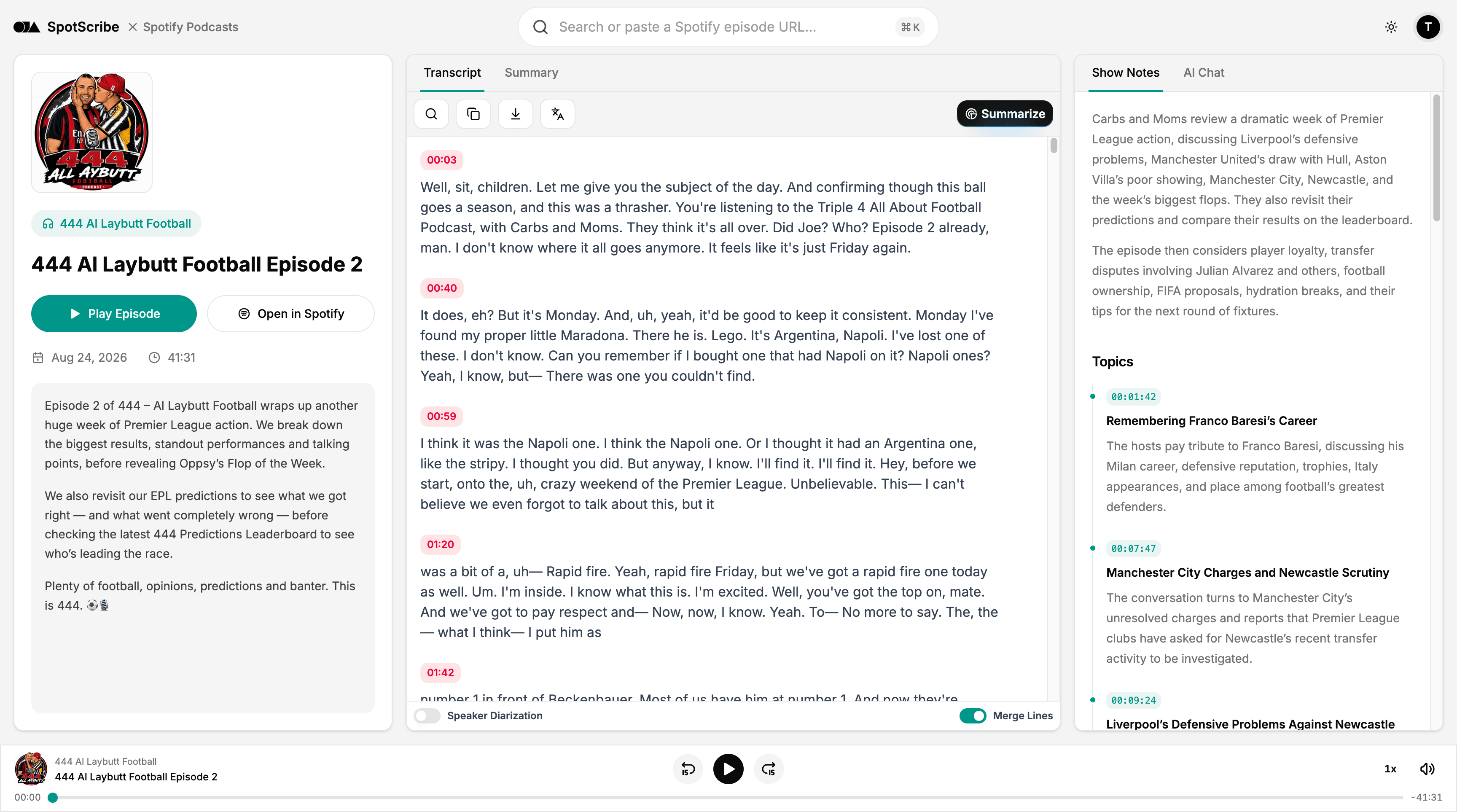Click the episode title in the player bar
Screen dimensions: 1457x812
click(x=136, y=777)
